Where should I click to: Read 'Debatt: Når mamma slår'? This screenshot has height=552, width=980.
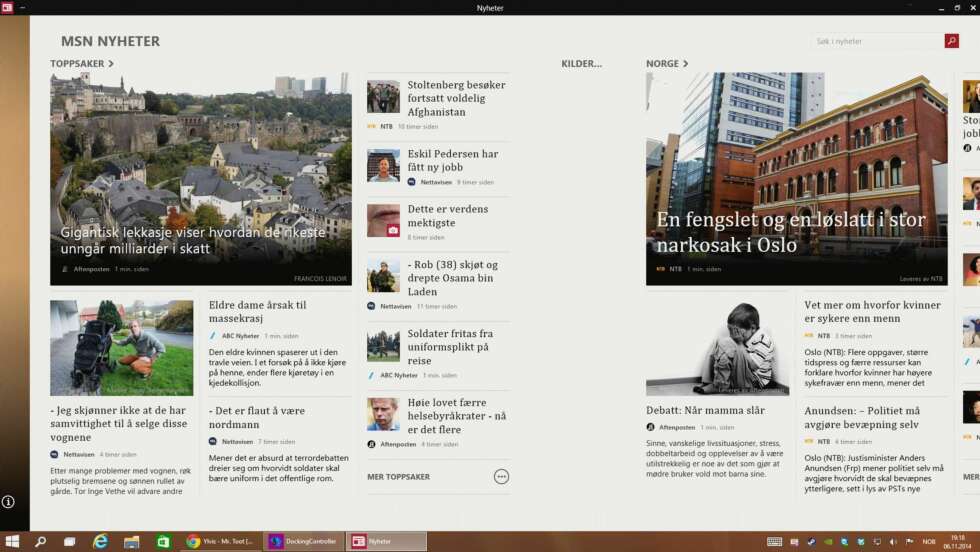(706, 411)
